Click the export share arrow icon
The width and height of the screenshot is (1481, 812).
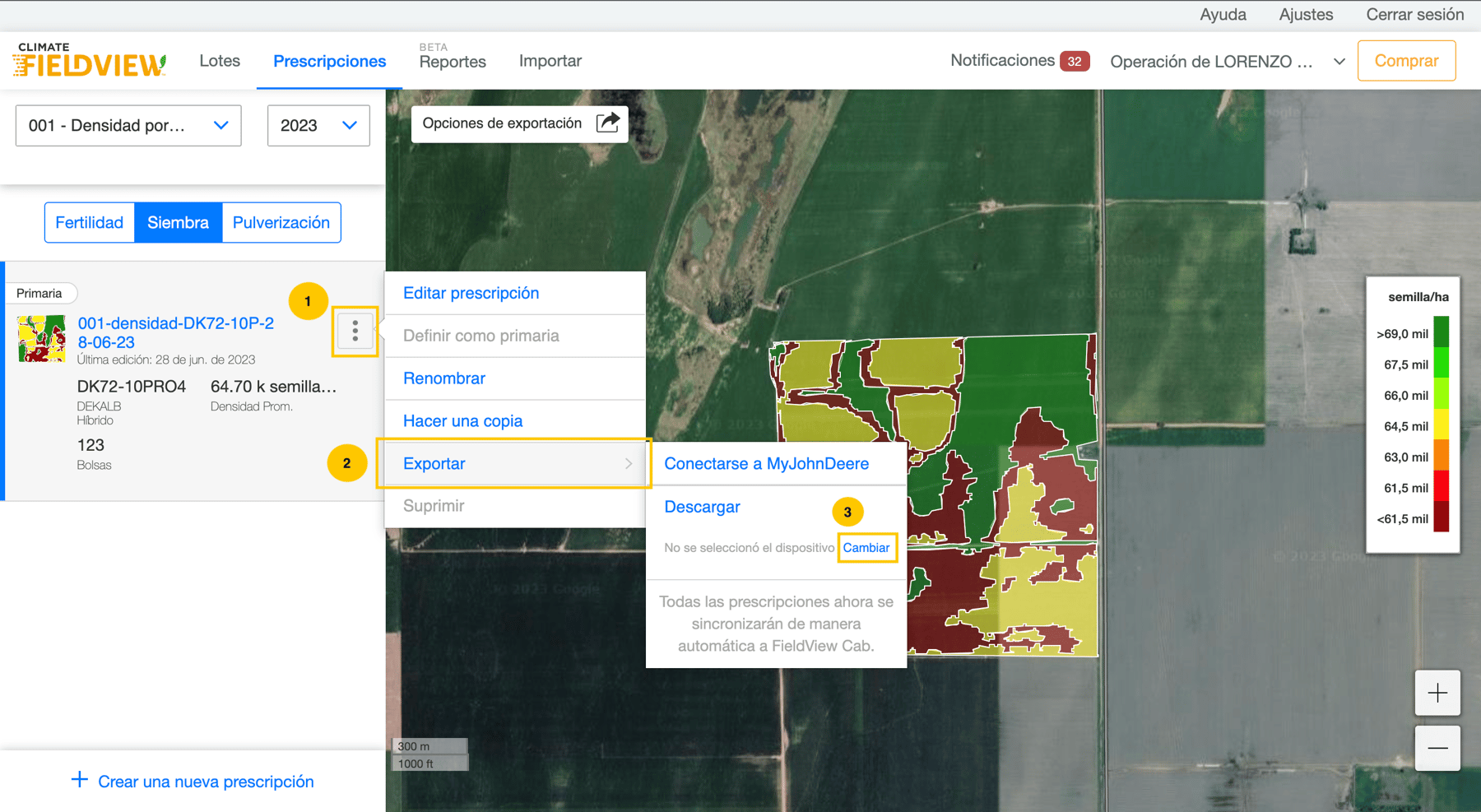tap(607, 123)
